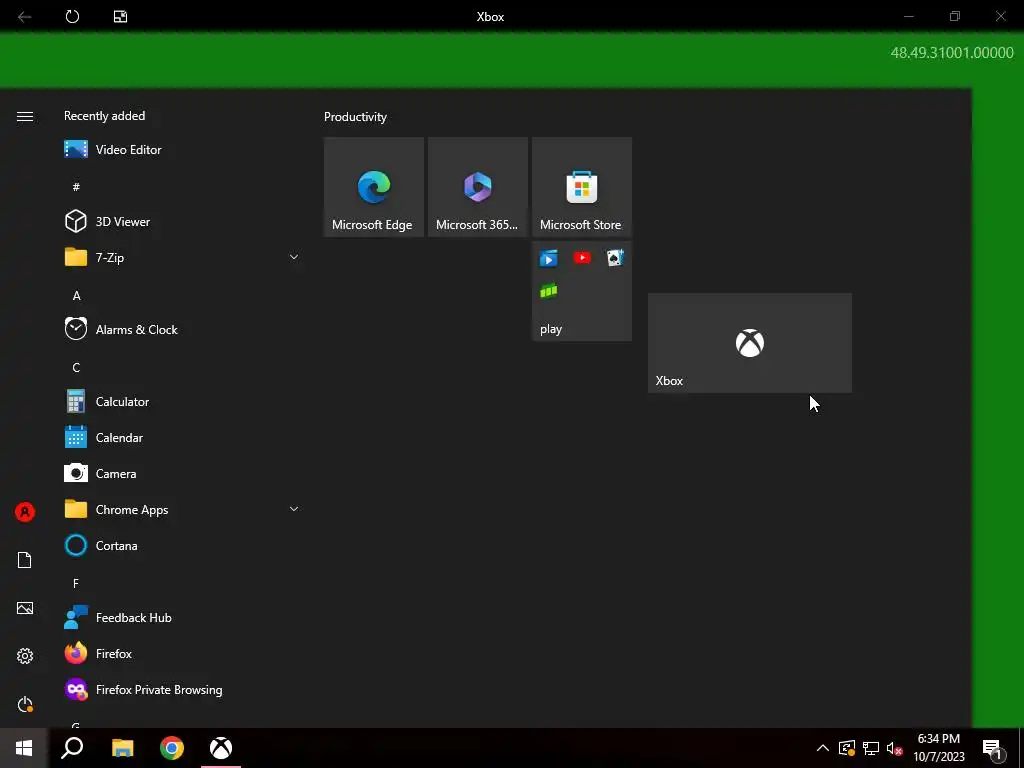Open Documents from Start sidebar
The width and height of the screenshot is (1024, 768).
tap(25, 560)
